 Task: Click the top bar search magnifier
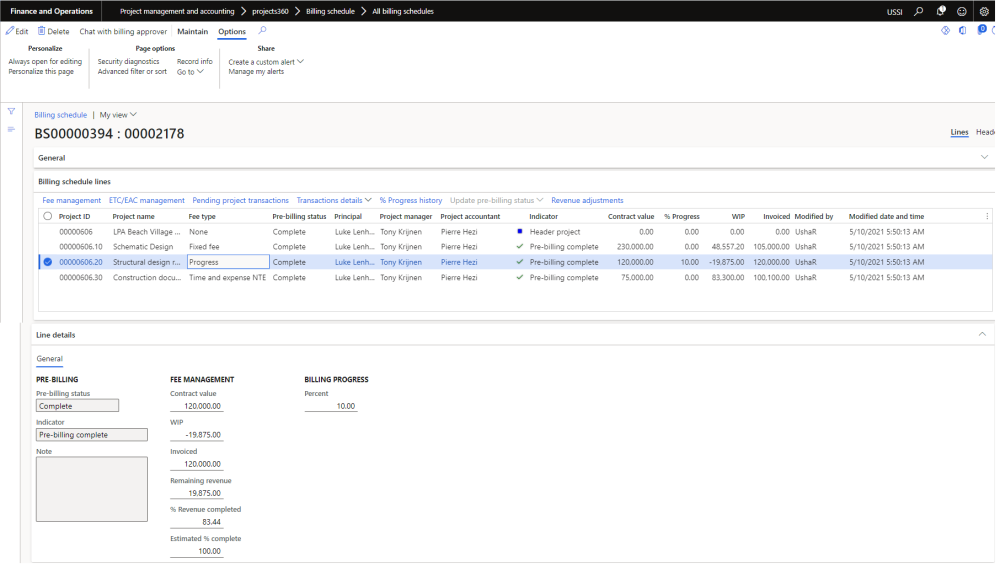(x=919, y=11)
